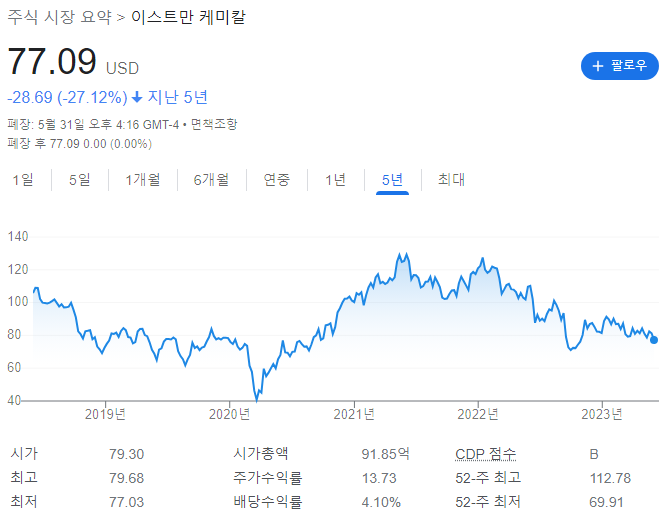Click the plus icon in 팔로우 button
Screen dimensions: 667x518
(x=598, y=66)
